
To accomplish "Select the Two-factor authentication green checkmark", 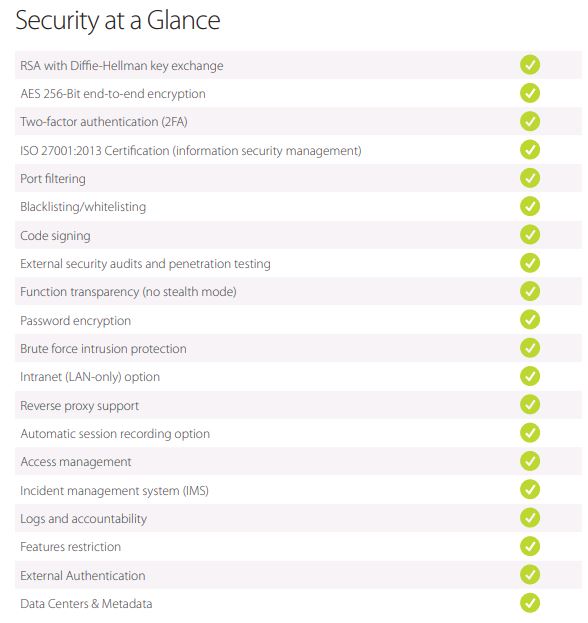I will point(530,121).
